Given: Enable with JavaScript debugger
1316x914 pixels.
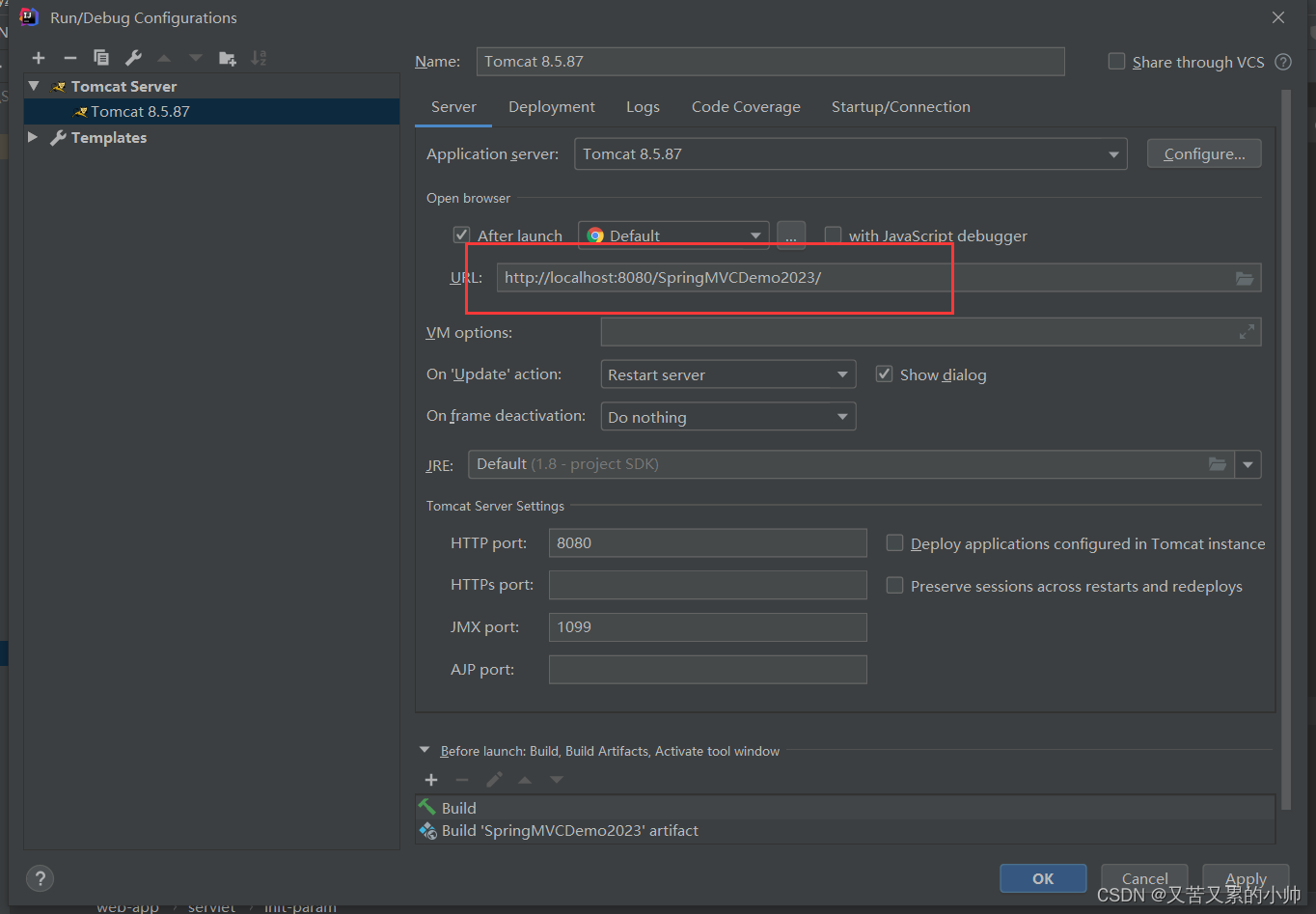Looking at the screenshot, I should point(833,235).
